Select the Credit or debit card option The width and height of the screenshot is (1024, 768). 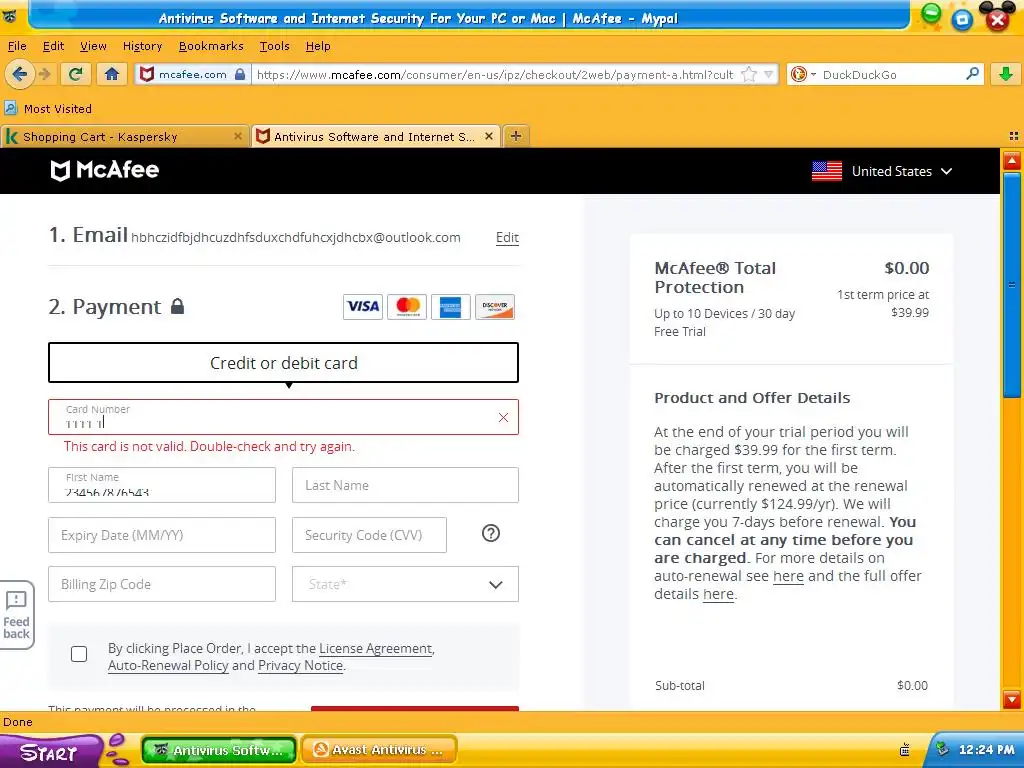(283, 362)
